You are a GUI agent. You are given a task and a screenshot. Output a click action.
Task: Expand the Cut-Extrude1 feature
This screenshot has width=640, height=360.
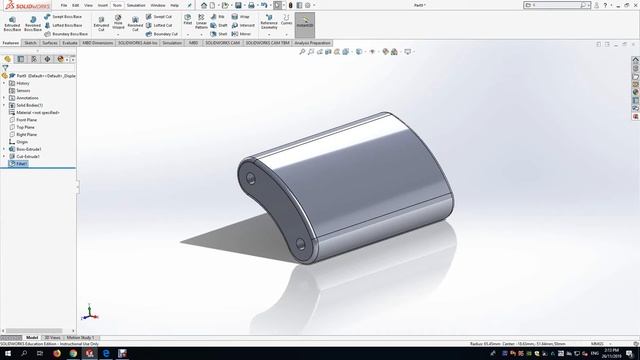pyautogui.click(x=4, y=156)
